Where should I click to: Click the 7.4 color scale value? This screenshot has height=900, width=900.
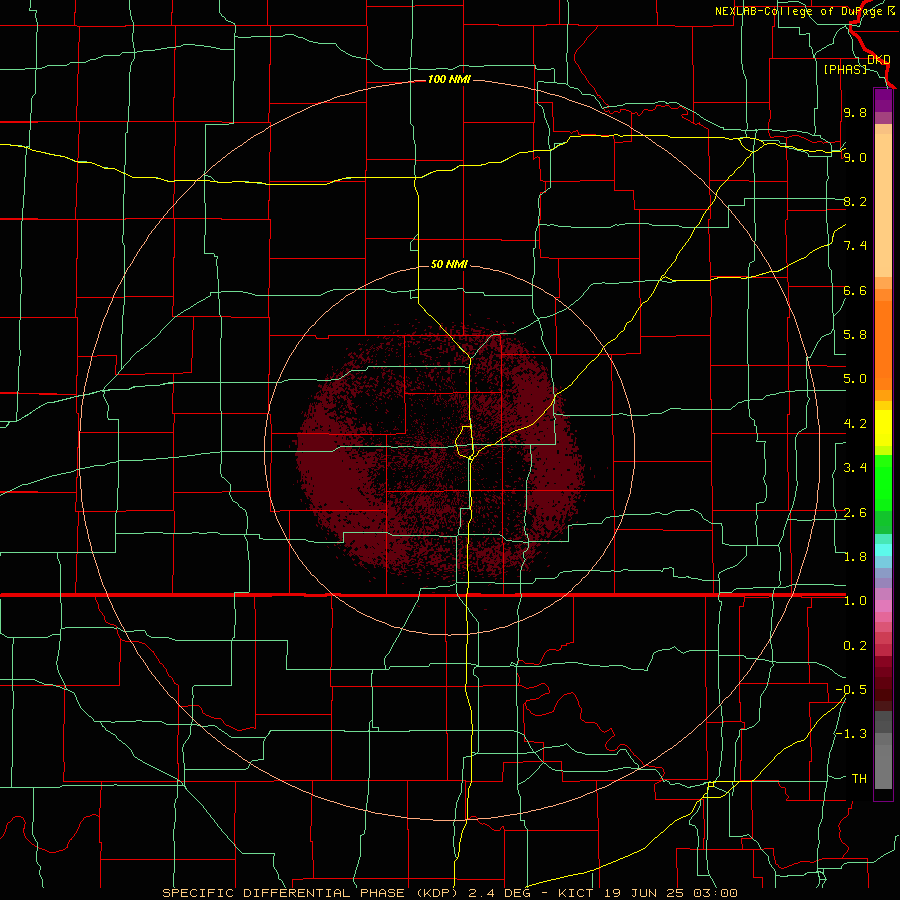[855, 246]
